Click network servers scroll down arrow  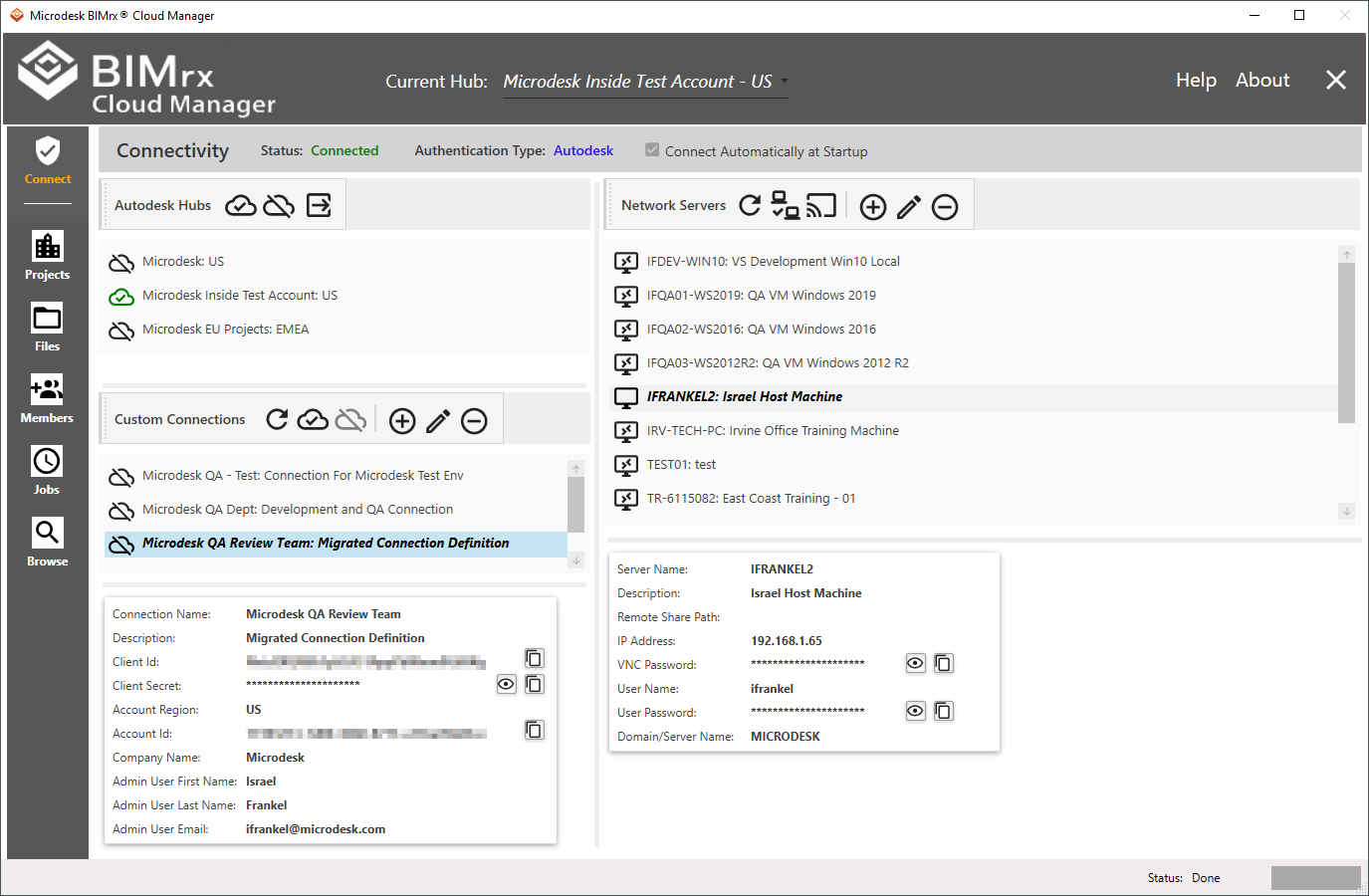[x=1346, y=512]
